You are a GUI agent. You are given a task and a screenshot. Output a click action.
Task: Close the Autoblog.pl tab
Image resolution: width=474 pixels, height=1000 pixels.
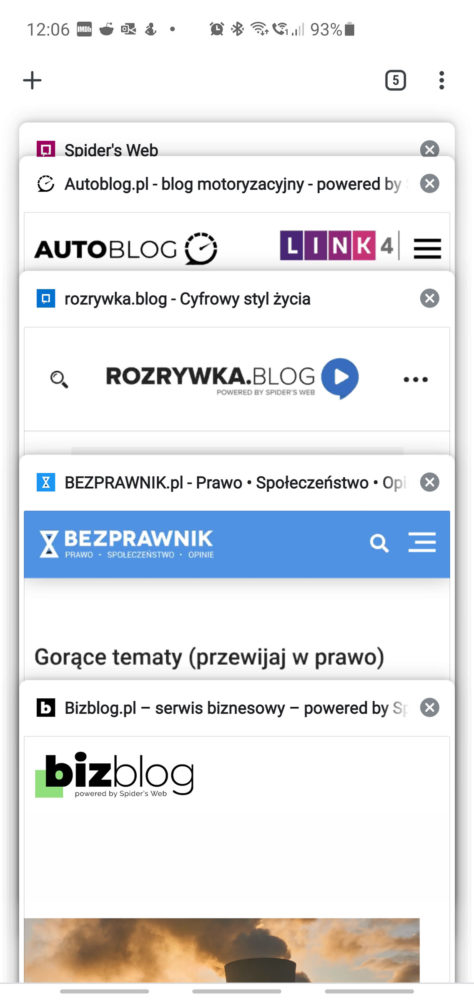(x=429, y=184)
